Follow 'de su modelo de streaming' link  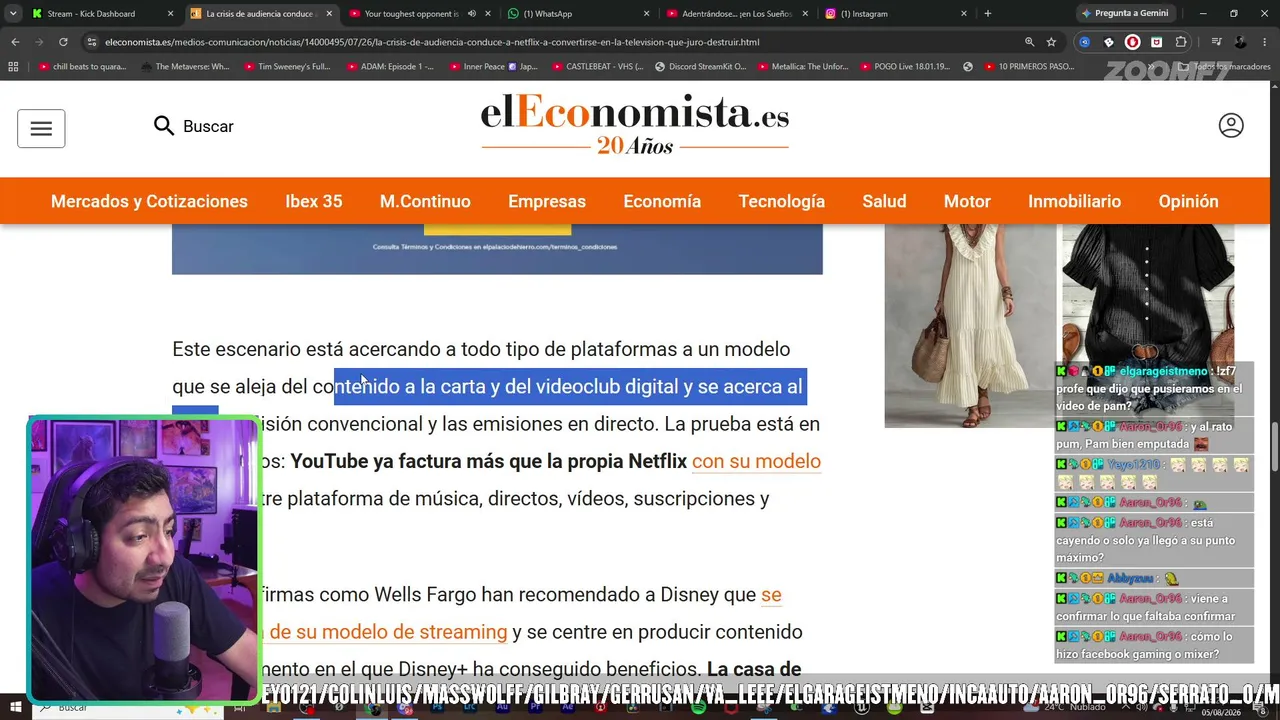[388, 632]
